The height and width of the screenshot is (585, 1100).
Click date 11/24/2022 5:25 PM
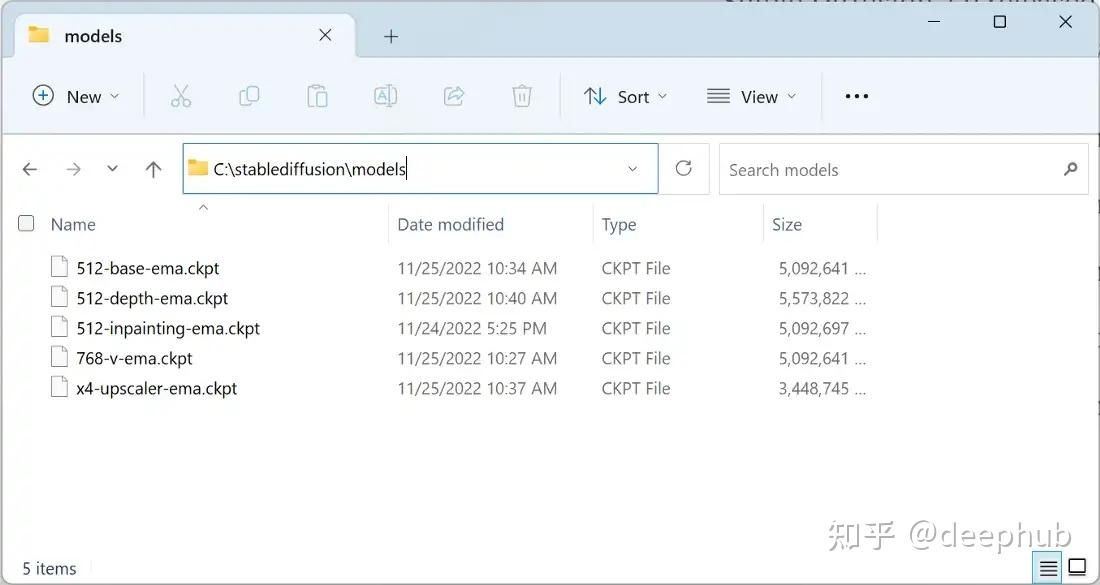471,328
